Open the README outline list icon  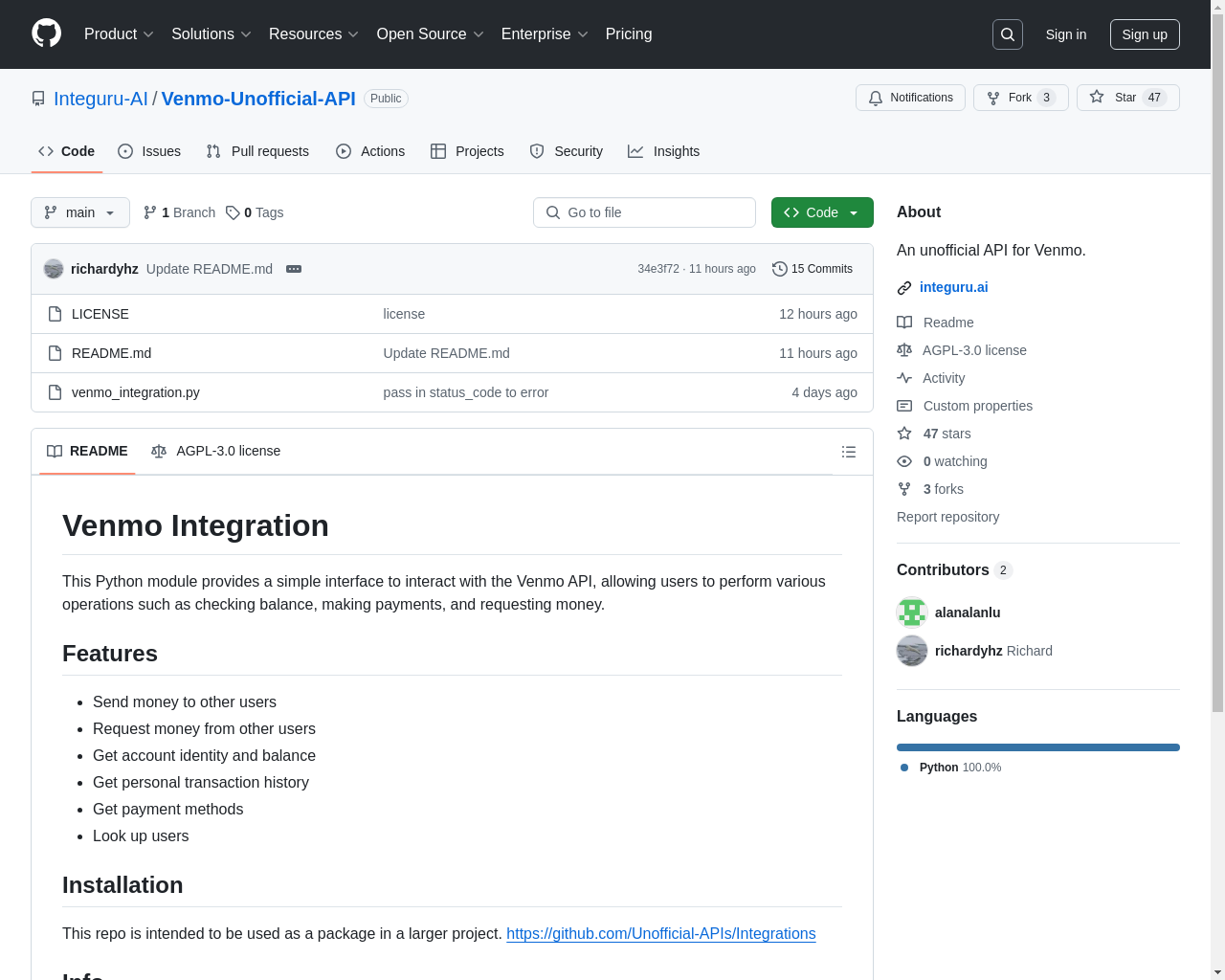click(x=849, y=452)
